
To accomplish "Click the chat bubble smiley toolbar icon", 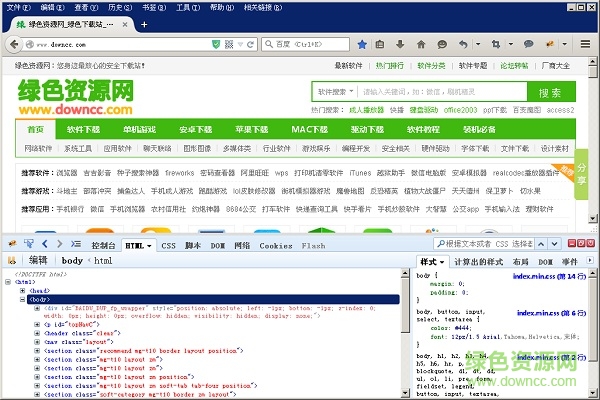I will tap(442, 44).
